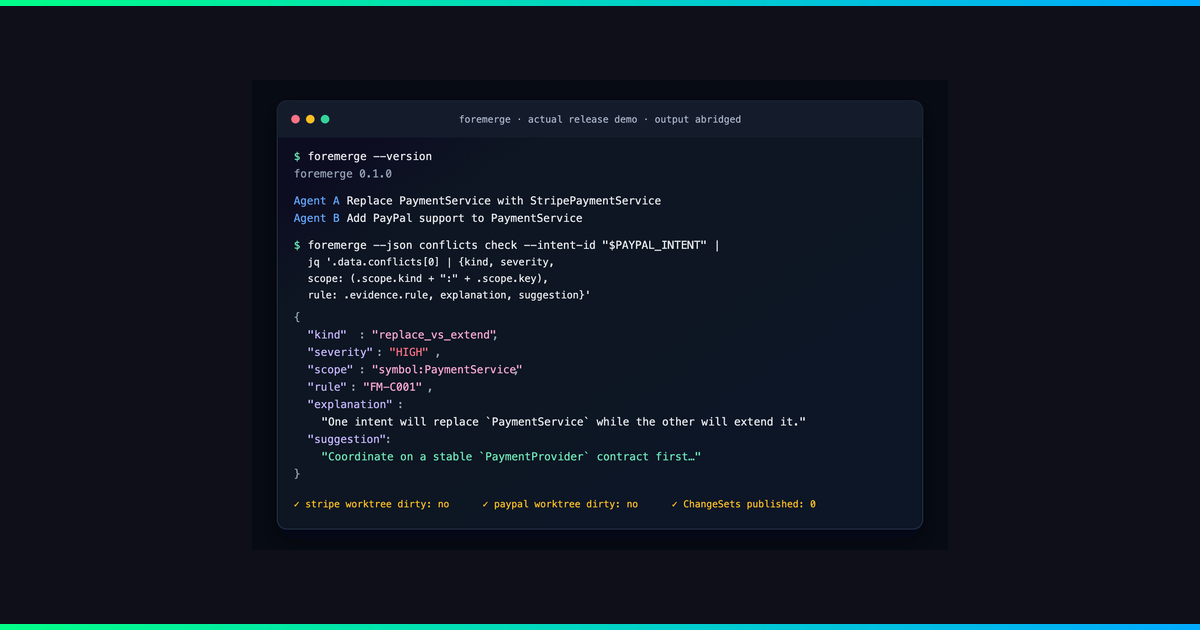Click the checkmark before paypal worktree dirty
1200x630 pixels.
pos(485,504)
